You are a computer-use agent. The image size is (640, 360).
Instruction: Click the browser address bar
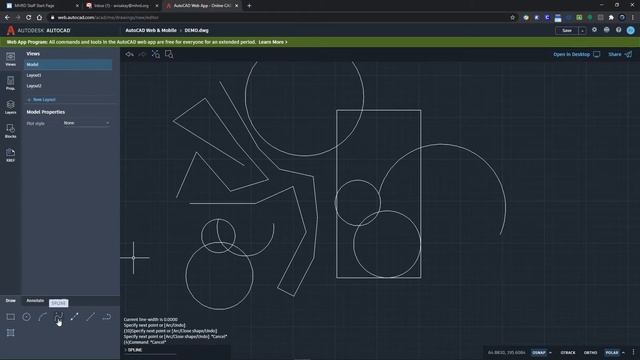(x=282, y=18)
